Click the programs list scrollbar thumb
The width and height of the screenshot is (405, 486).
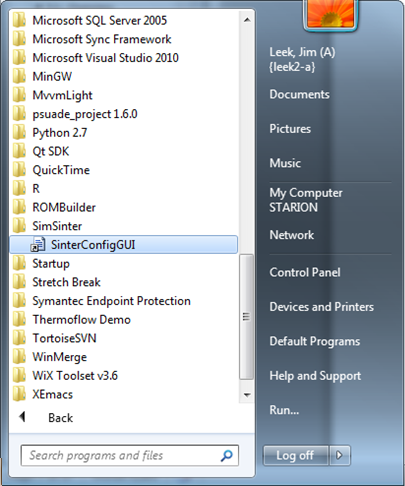click(246, 317)
